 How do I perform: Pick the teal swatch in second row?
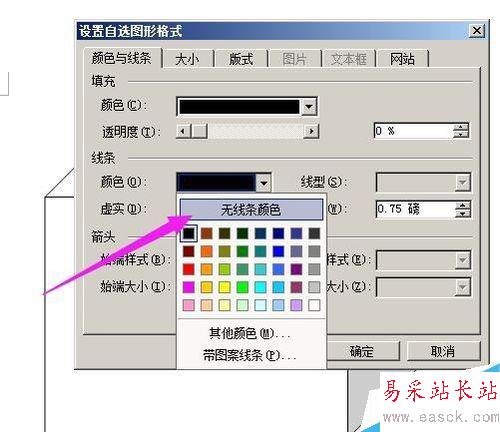pyautogui.click(x=260, y=251)
